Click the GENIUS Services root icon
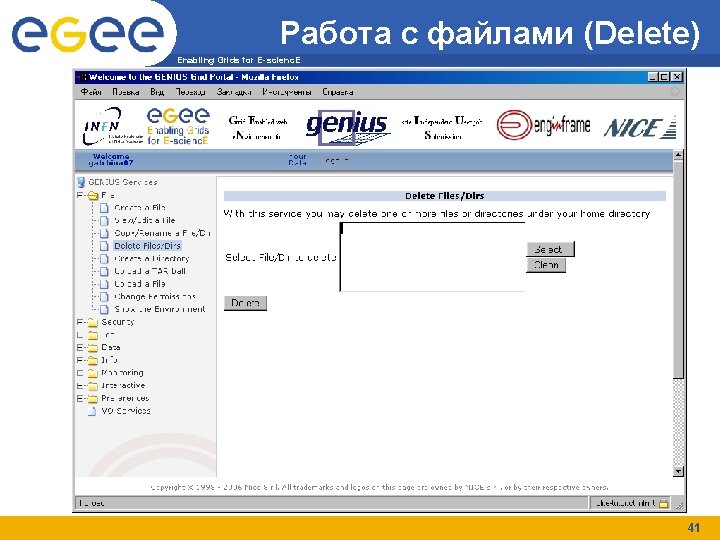720x540 pixels. click(x=81, y=182)
